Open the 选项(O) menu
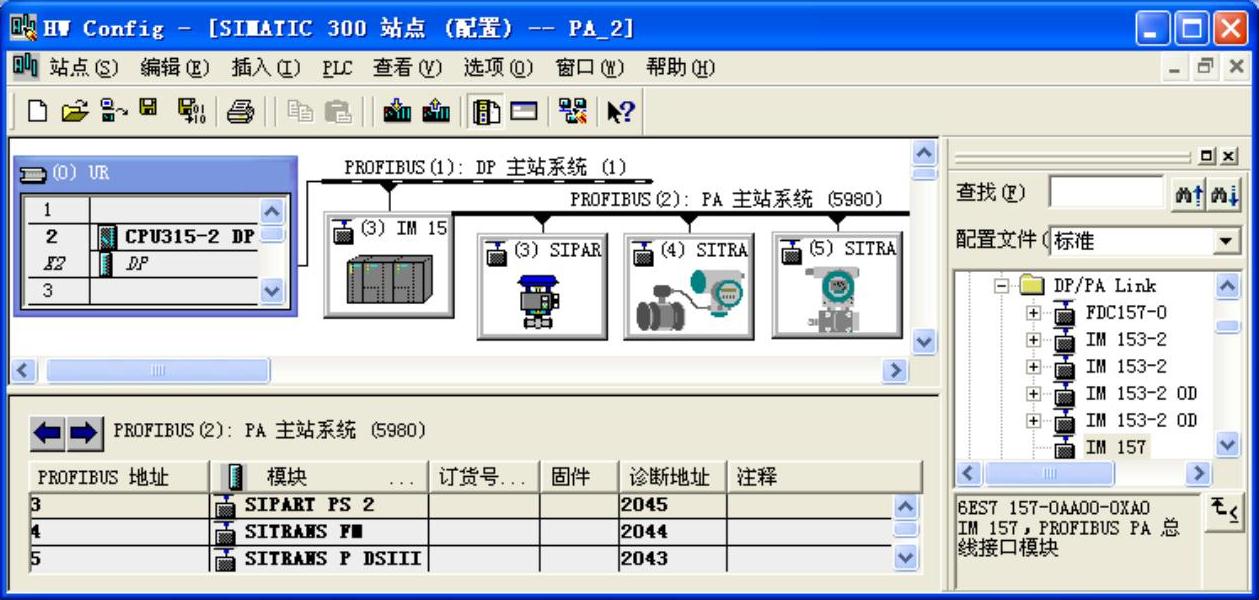 pos(498,67)
